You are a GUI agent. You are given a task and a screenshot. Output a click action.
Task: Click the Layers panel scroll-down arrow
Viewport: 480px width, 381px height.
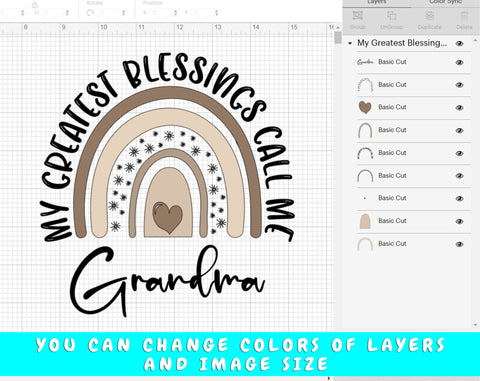475,325
